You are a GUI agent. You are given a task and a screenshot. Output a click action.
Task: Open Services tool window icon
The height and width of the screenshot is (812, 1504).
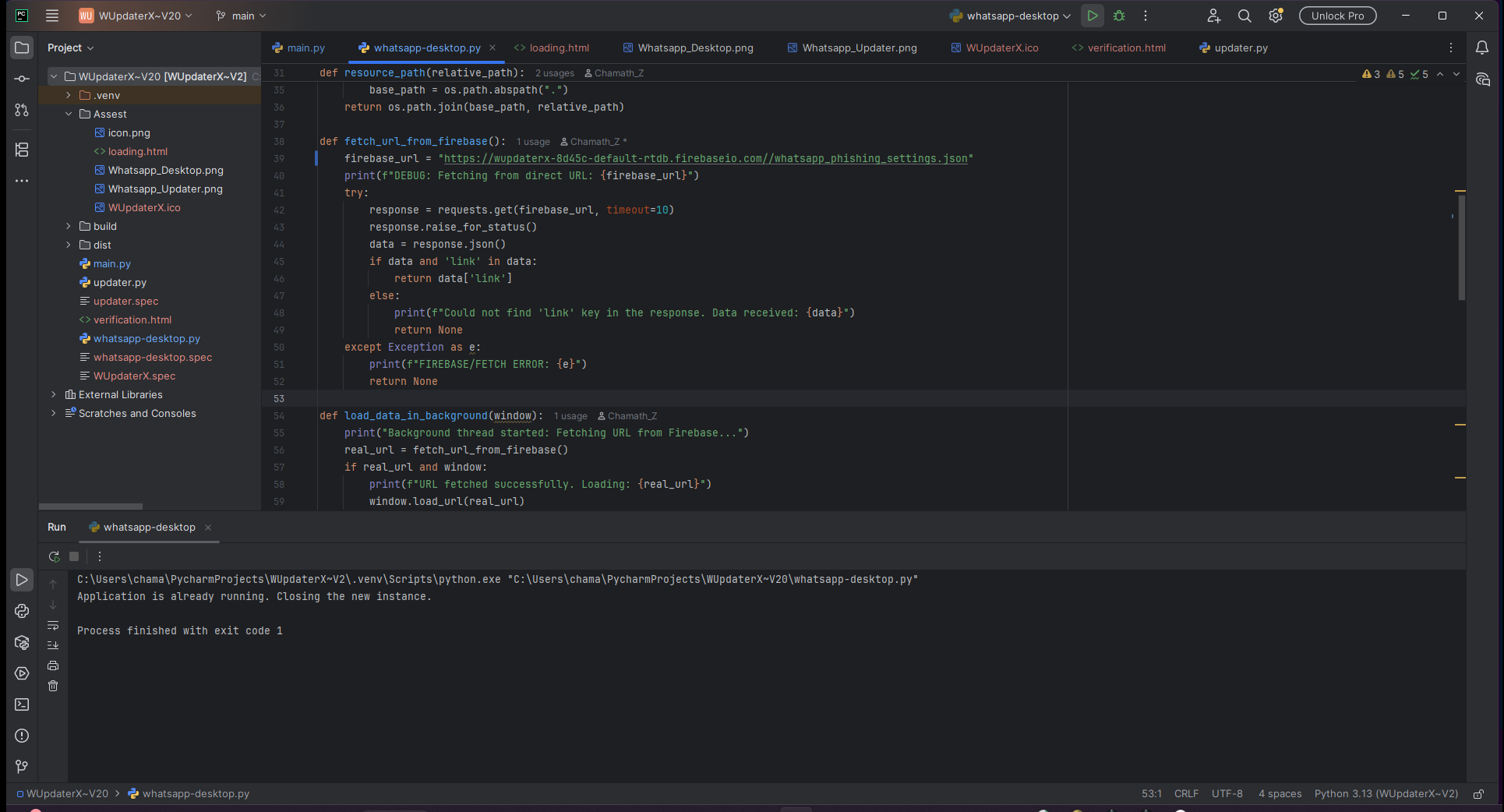(x=22, y=673)
